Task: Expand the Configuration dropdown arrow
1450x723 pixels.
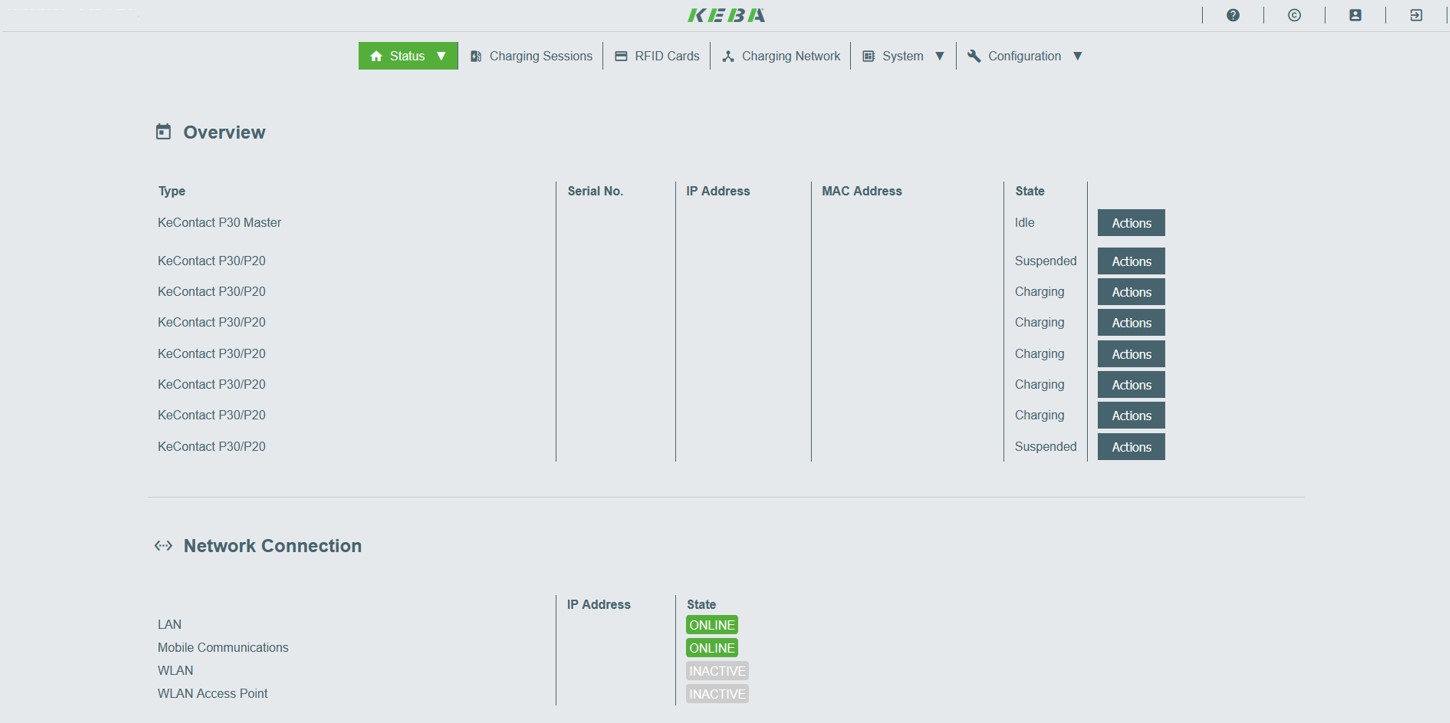Action: pyautogui.click(x=1077, y=56)
